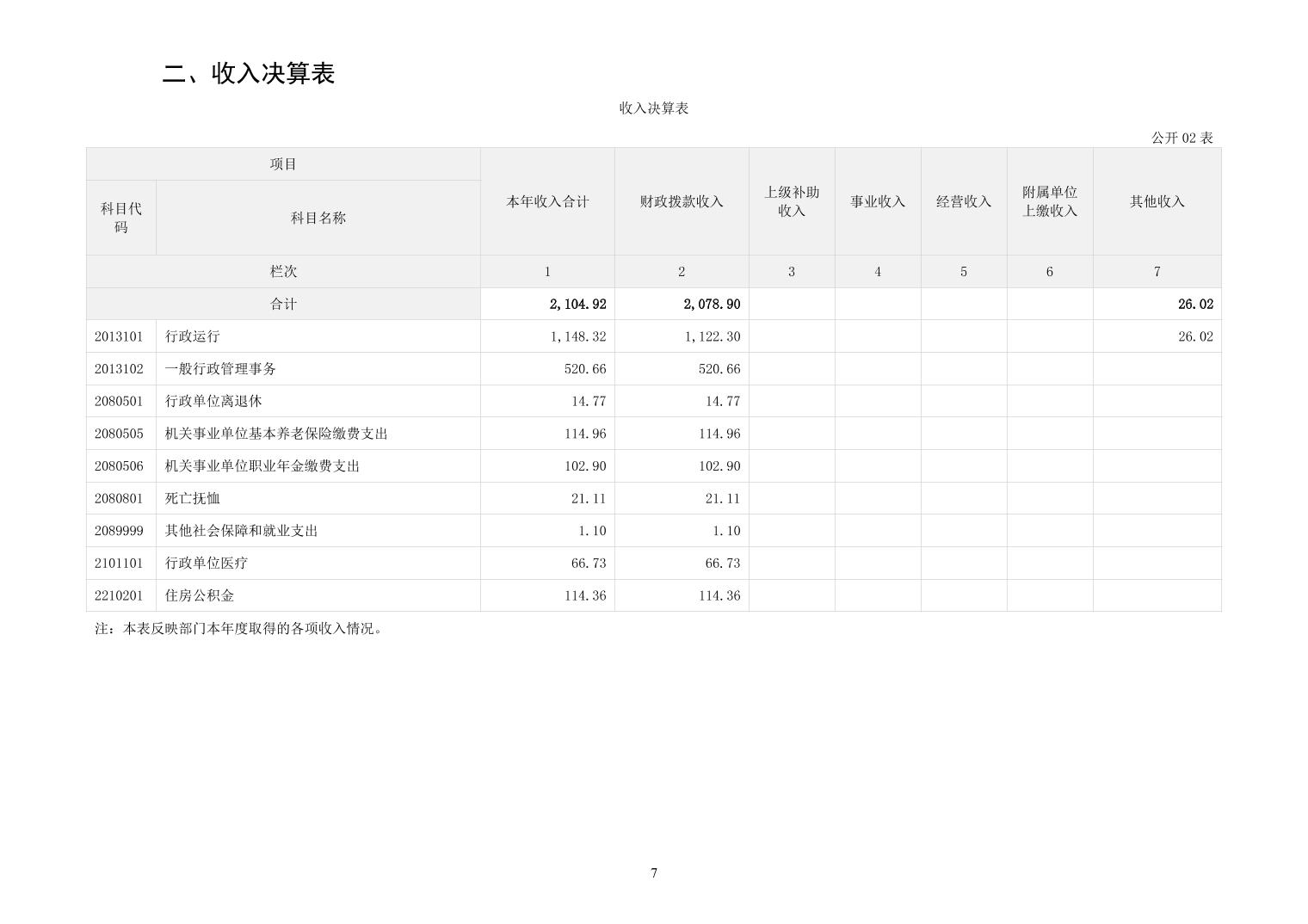Click the 上级补助收入 column header

(792, 201)
